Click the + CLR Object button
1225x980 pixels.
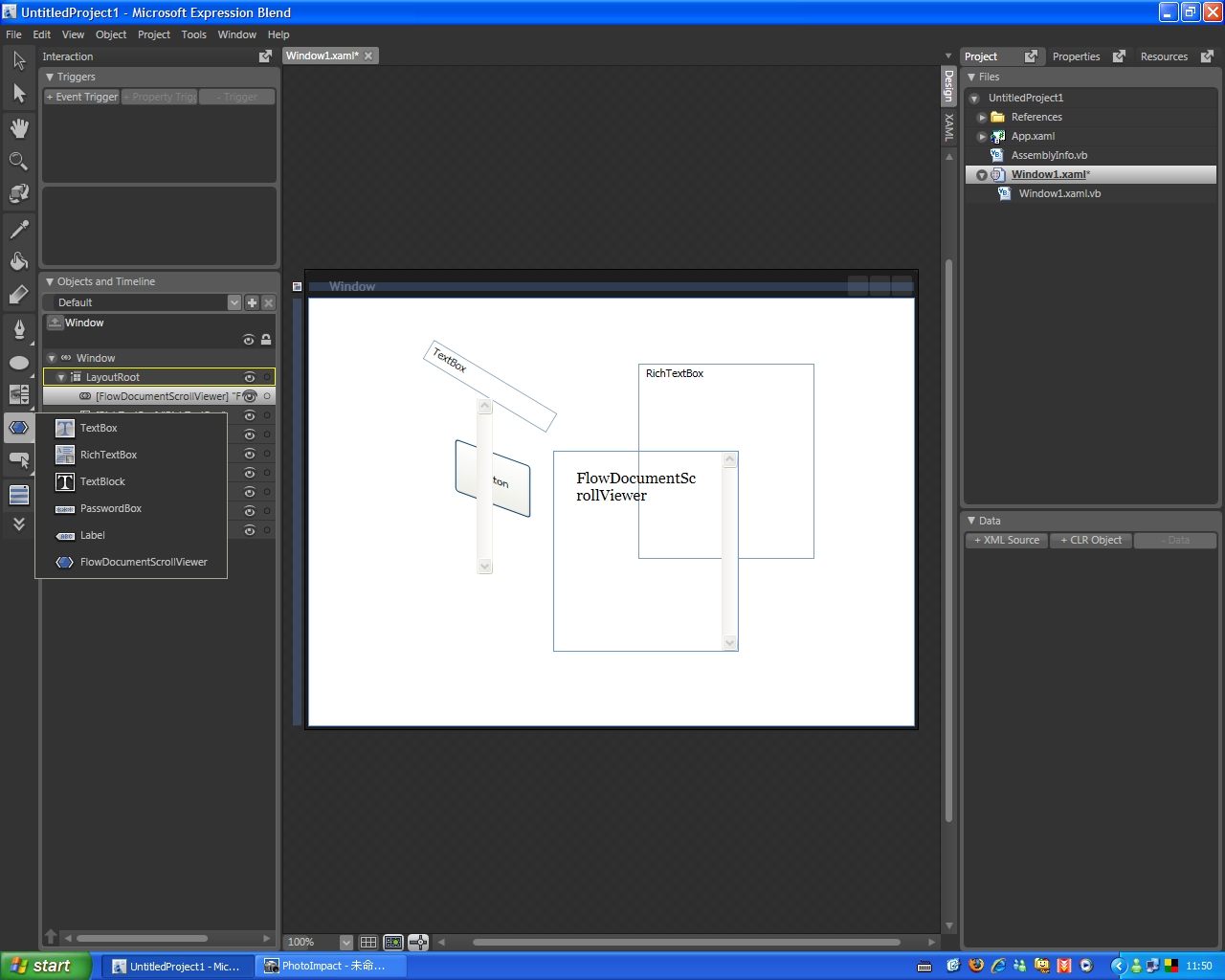pyautogui.click(x=1091, y=540)
